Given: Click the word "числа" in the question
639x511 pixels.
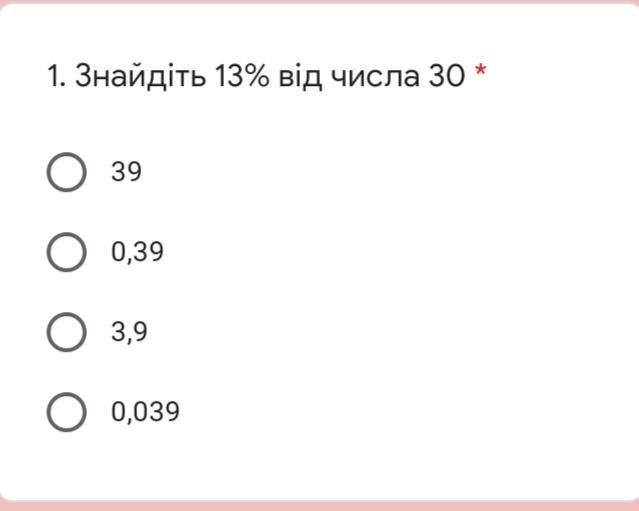Looking at the screenshot, I should 380,76.
